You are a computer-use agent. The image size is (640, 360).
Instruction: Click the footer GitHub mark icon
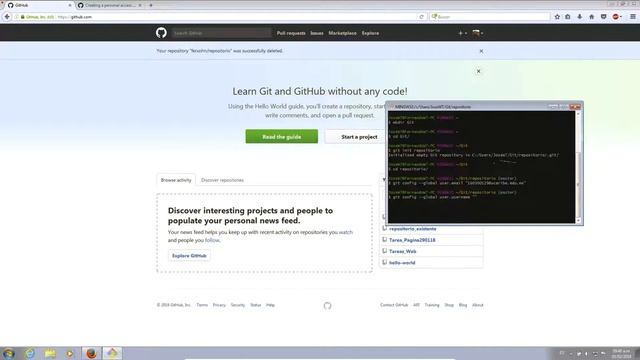(x=327, y=305)
